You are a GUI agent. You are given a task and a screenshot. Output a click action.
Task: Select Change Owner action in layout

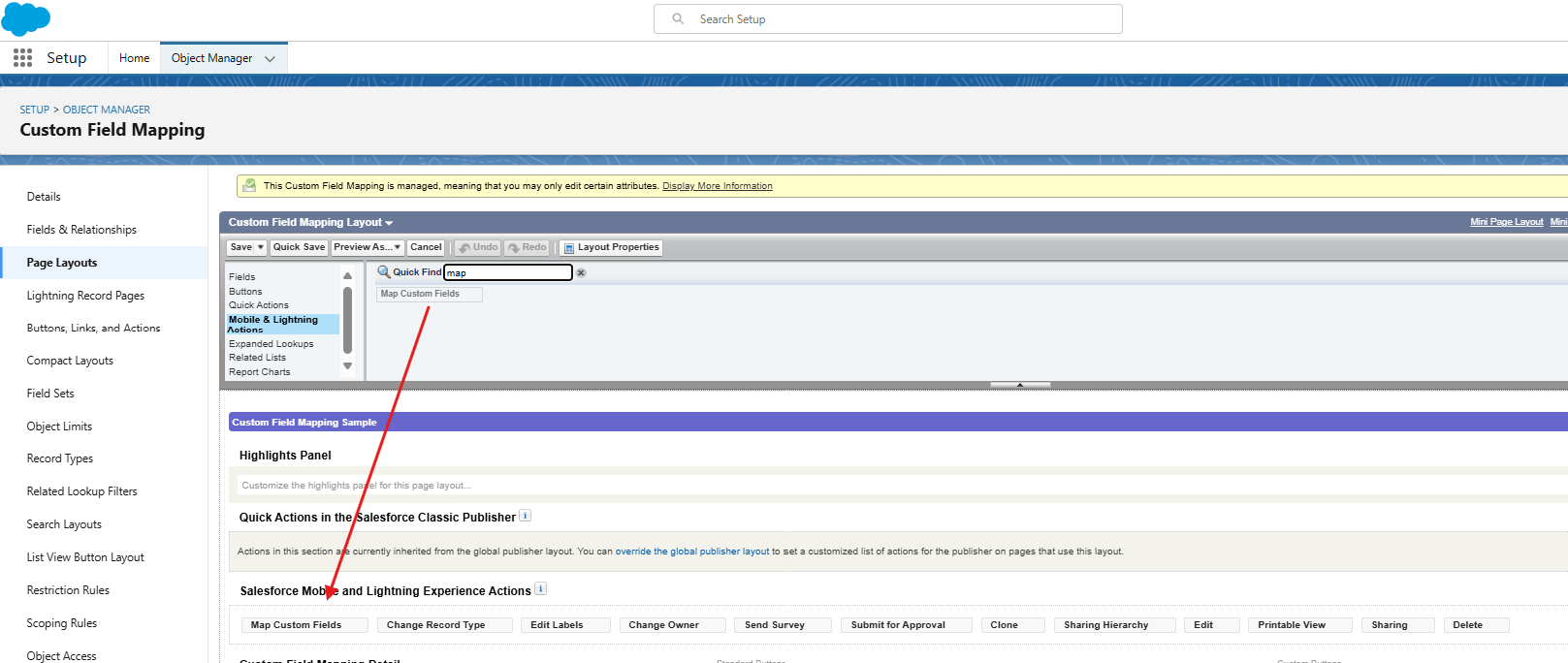672,625
